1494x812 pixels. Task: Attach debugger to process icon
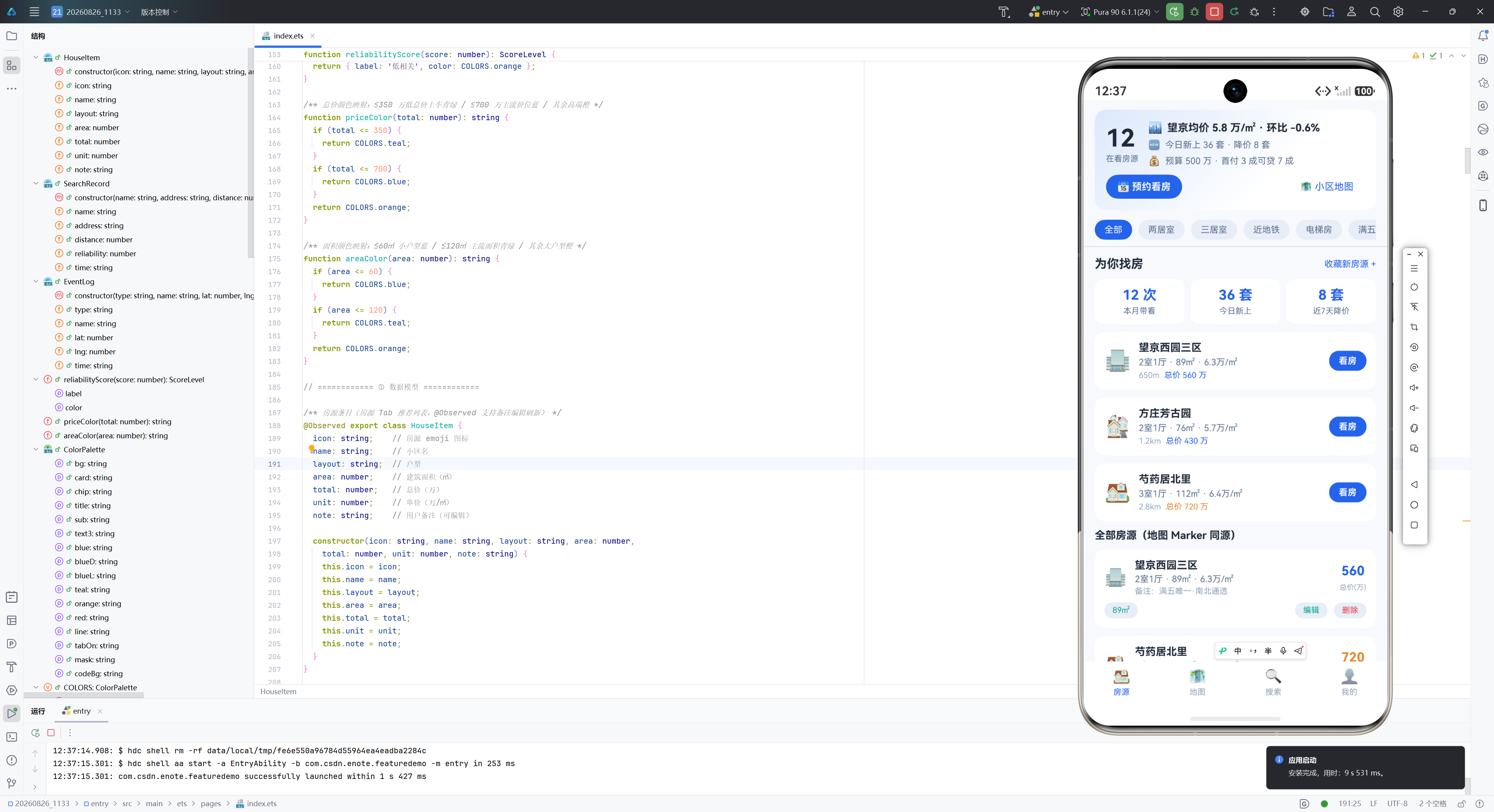[1254, 12]
